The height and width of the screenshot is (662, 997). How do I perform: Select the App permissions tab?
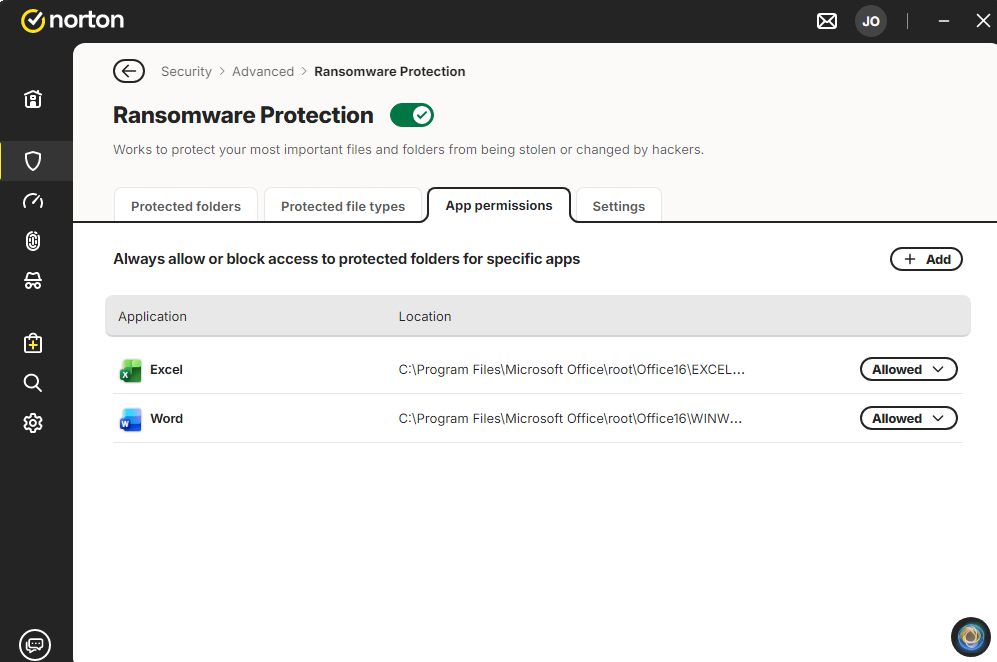click(x=499, y=205)
